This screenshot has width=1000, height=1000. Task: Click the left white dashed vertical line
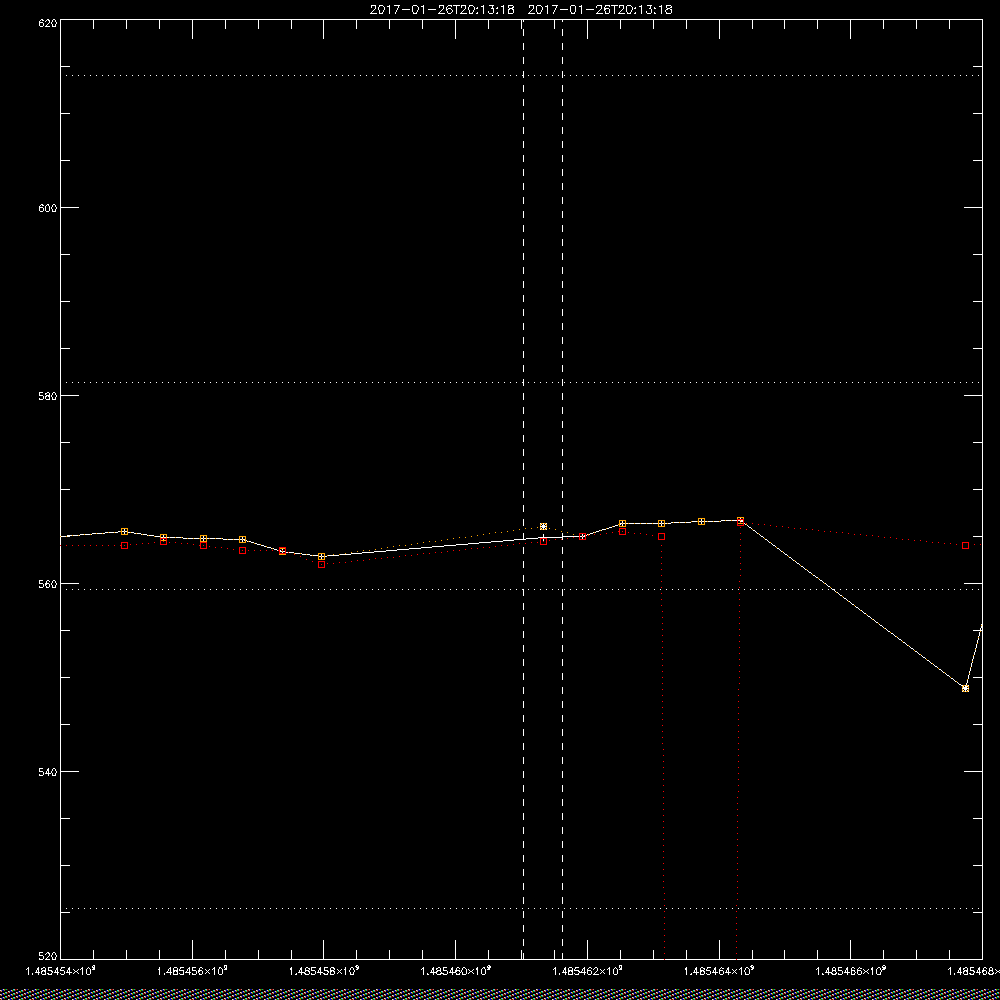click(x=524, y=489)
